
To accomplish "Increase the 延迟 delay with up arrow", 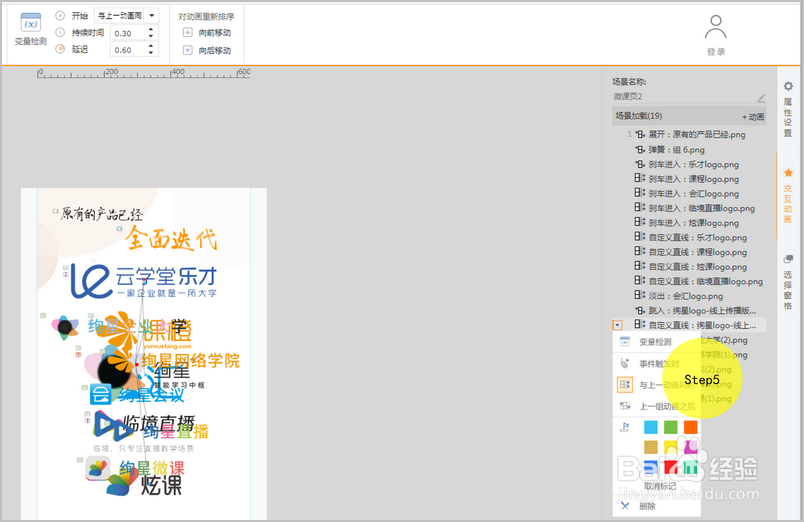I will coord(151,46).
